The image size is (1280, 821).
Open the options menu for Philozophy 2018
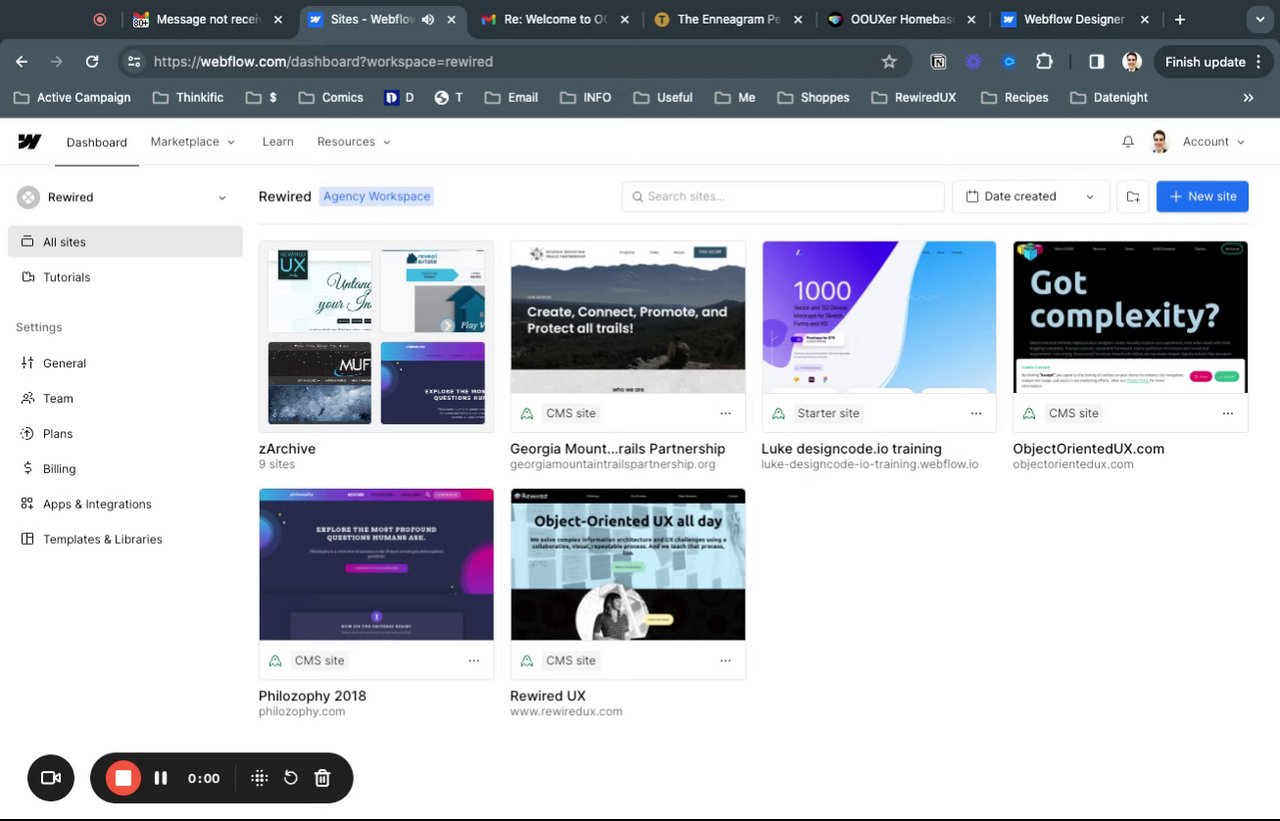click(x=474, y=660)
